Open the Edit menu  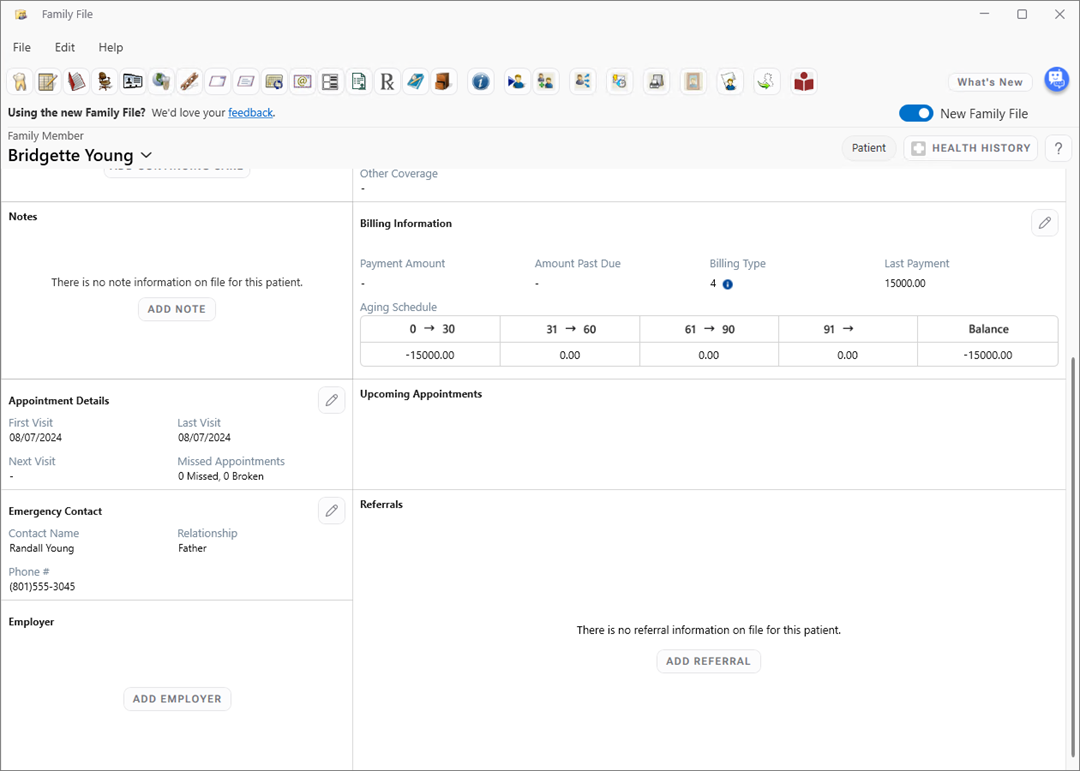click(x=65, y=47)
